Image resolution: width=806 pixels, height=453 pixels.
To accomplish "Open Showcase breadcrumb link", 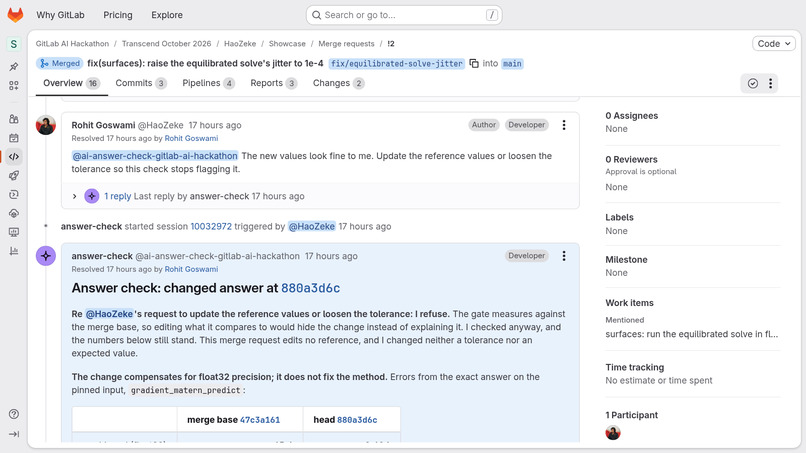I will coord(287,44).
